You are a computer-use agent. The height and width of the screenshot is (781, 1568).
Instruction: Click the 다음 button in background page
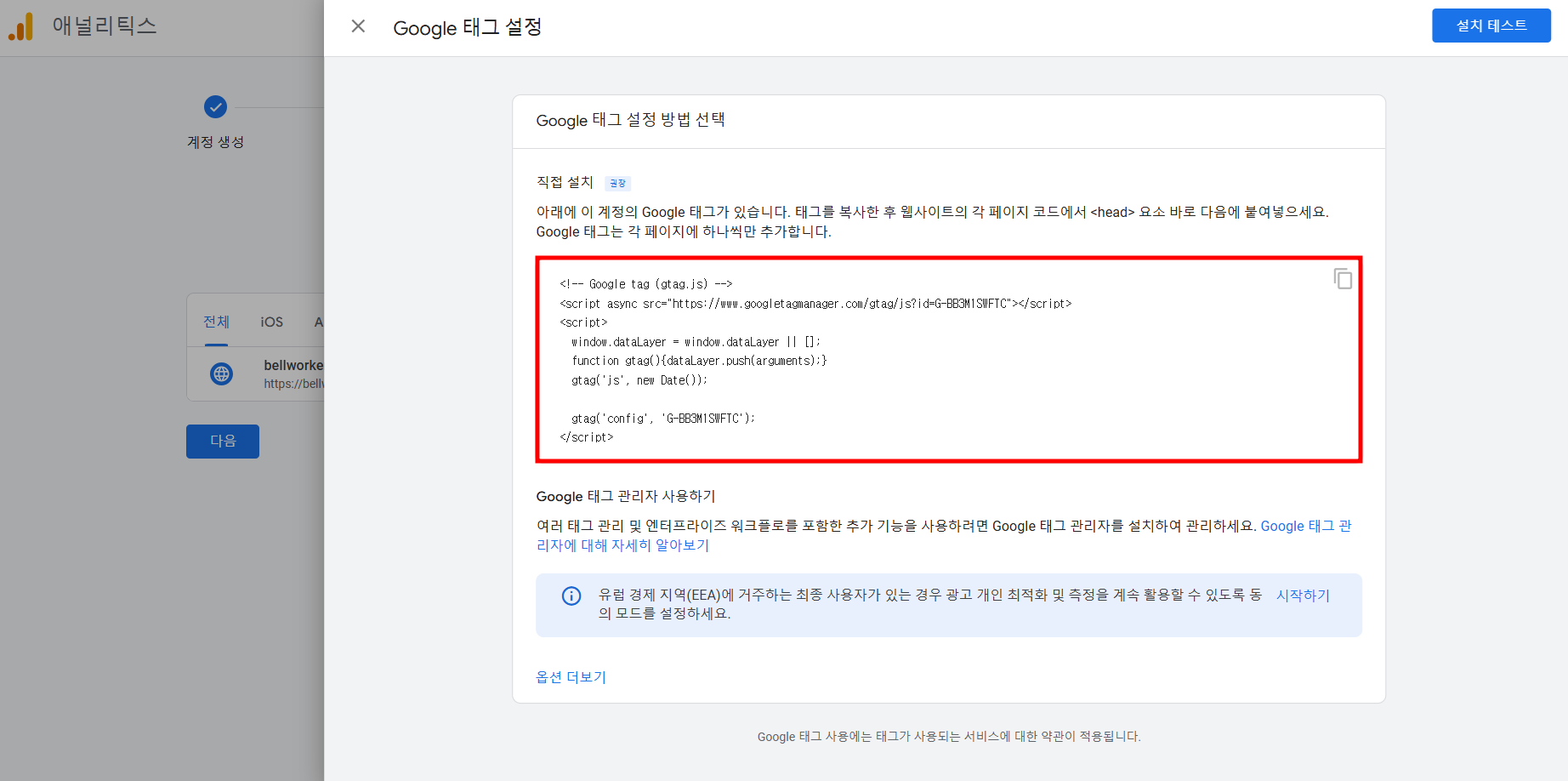223,441
